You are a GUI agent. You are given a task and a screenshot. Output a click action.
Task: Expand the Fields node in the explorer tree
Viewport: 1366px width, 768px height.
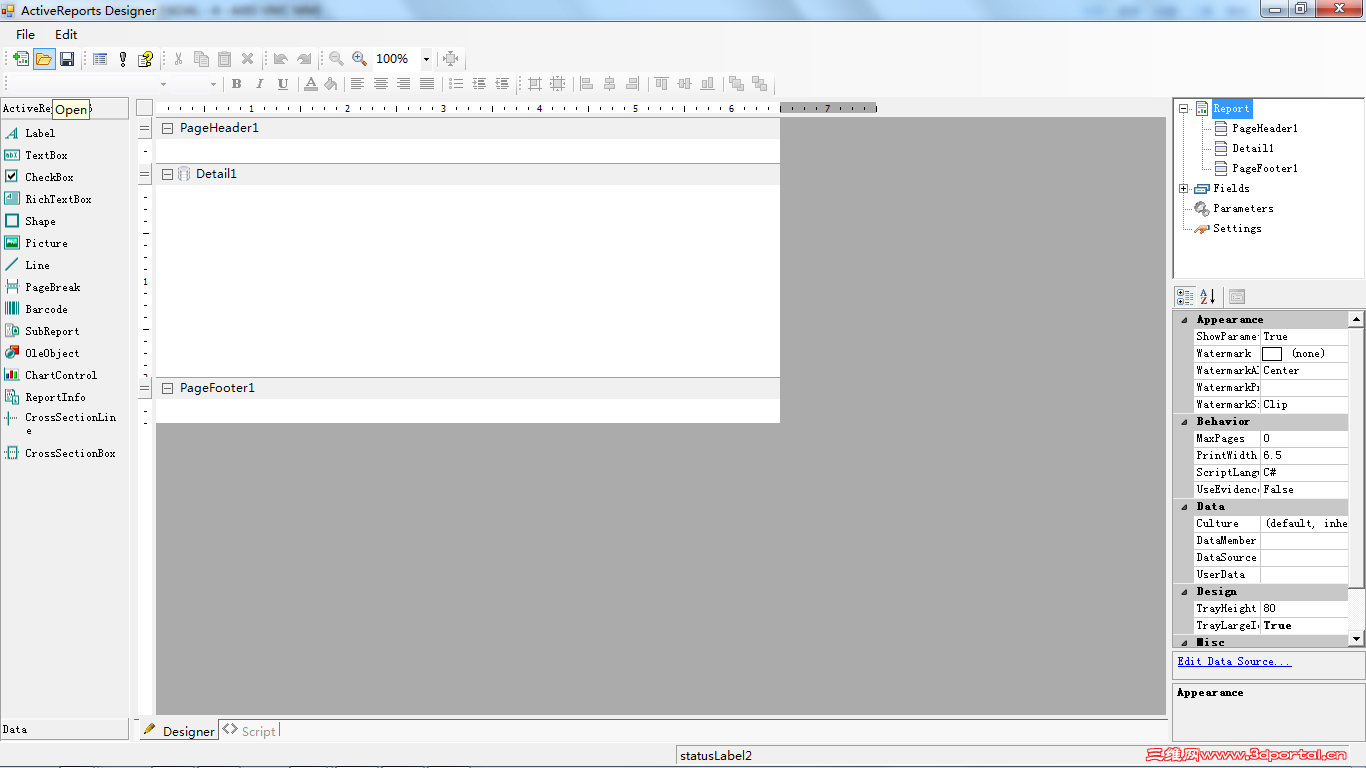[x=1184, y=188]
